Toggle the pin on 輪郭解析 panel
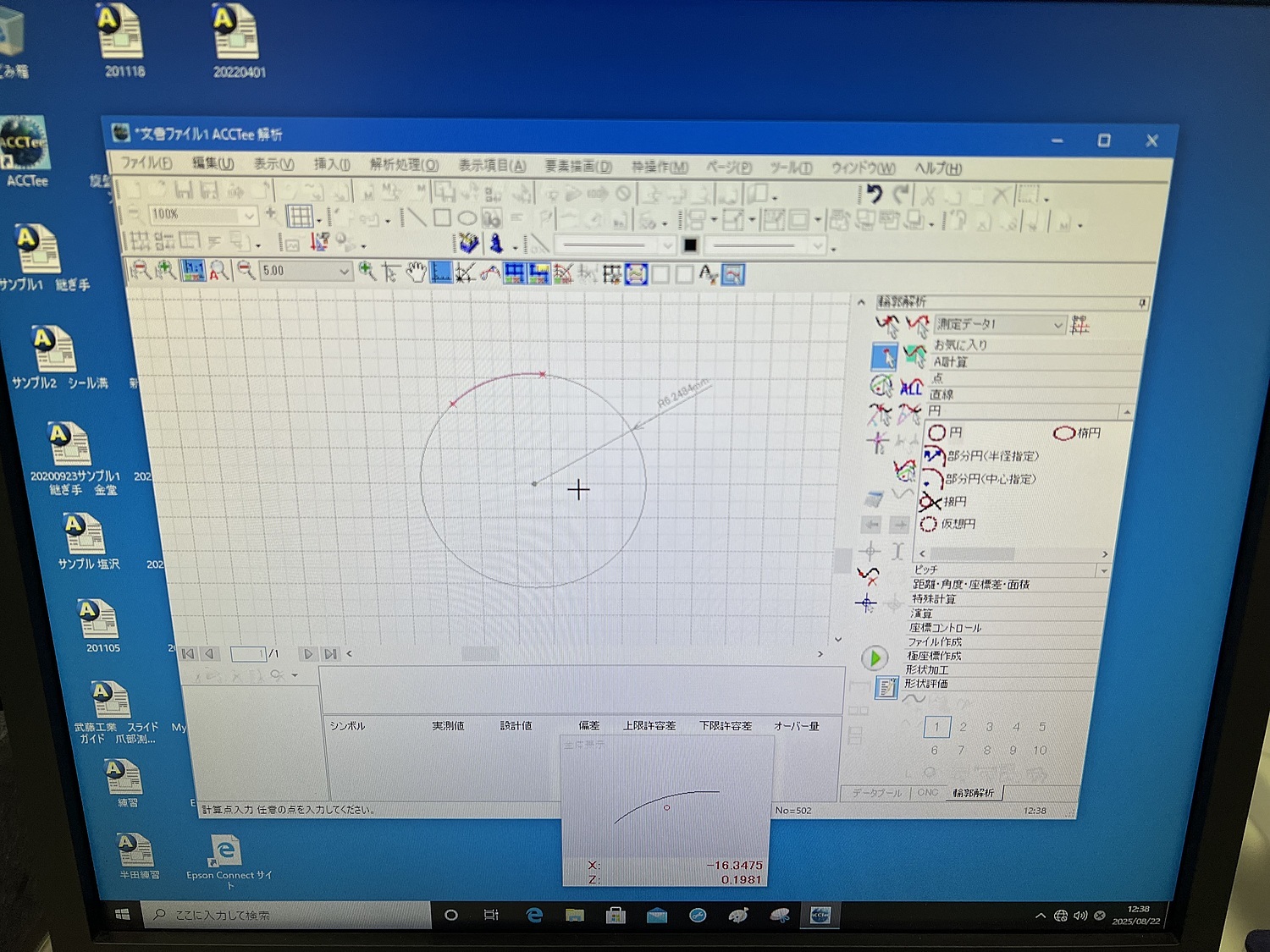Viewport: 1270px width, 952px height. tap(1143, 302)
